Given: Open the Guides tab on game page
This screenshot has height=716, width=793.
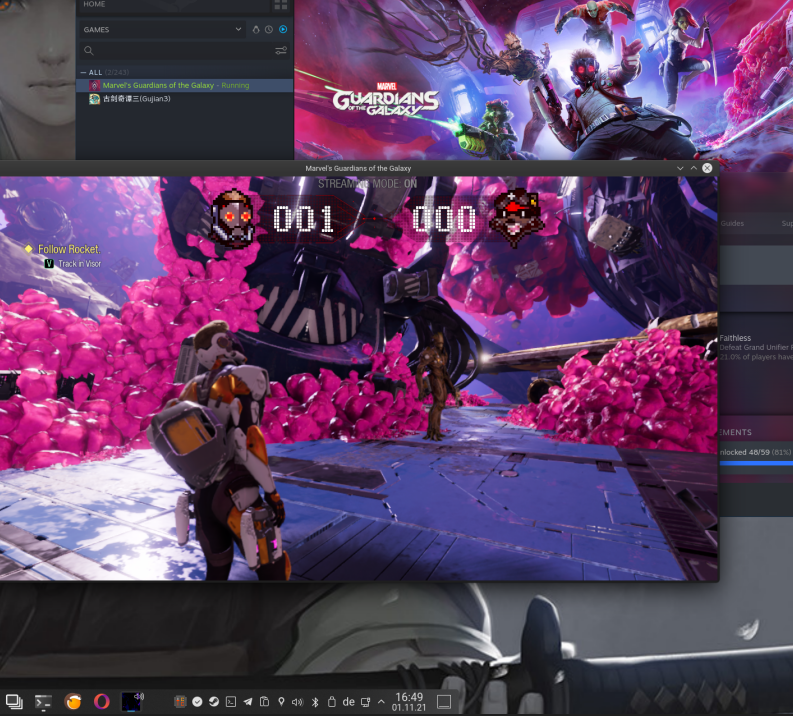Looking at the screenshot, I should click(732, 223).
